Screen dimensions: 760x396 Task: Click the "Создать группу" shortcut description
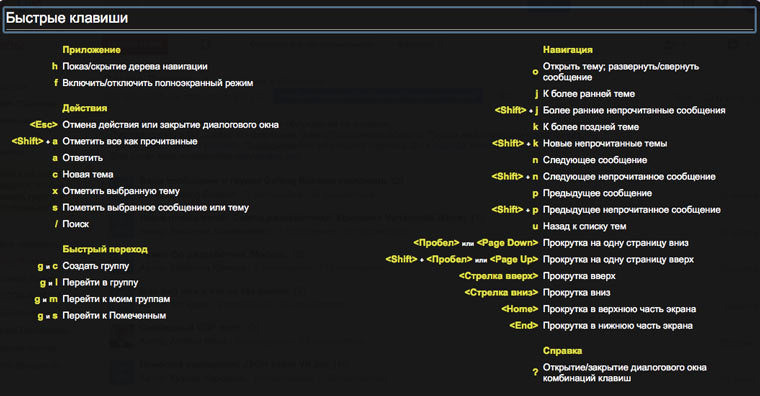pos(95,266)
